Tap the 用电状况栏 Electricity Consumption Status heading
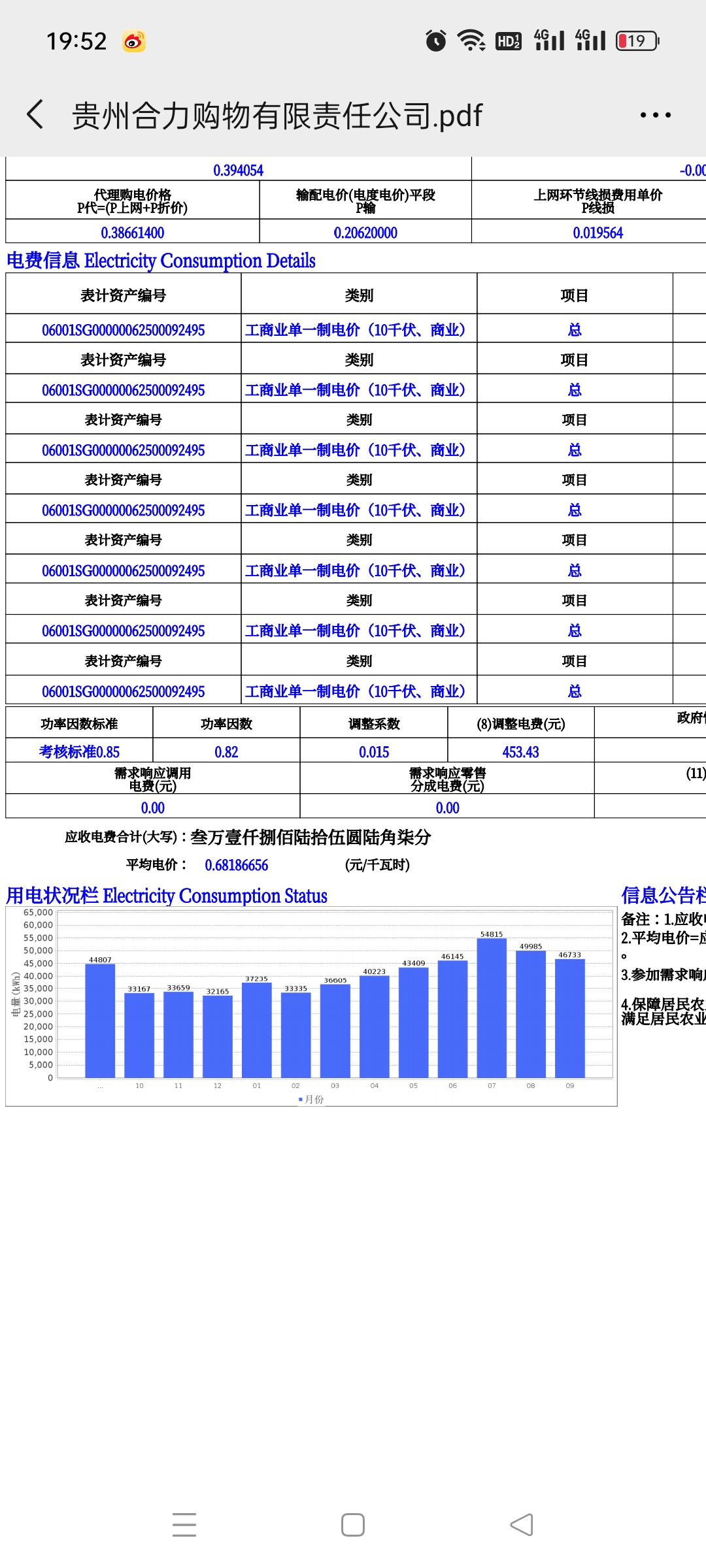This screenshot has width=706, height=1568. (x=167, y=896)
